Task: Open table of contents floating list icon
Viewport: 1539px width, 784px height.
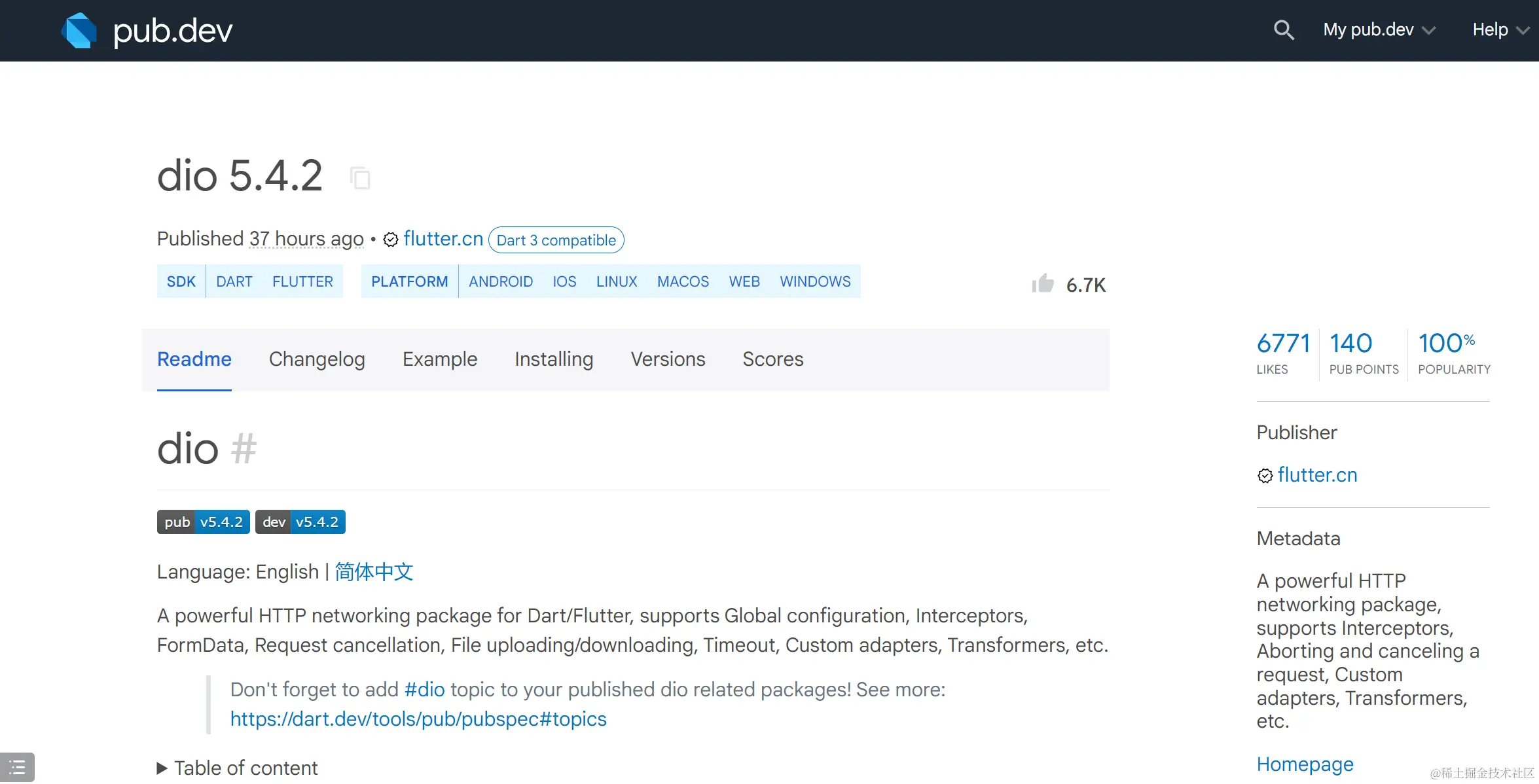Action: (17, 767)
